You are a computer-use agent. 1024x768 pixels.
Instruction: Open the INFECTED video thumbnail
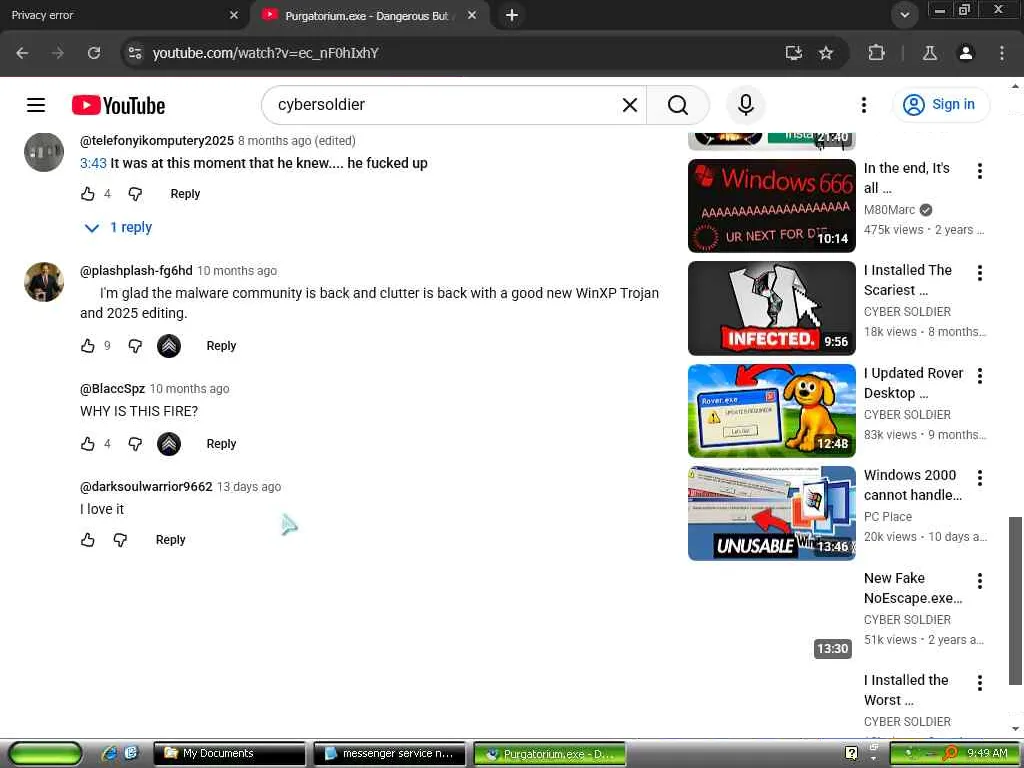(x=771, y=308)
